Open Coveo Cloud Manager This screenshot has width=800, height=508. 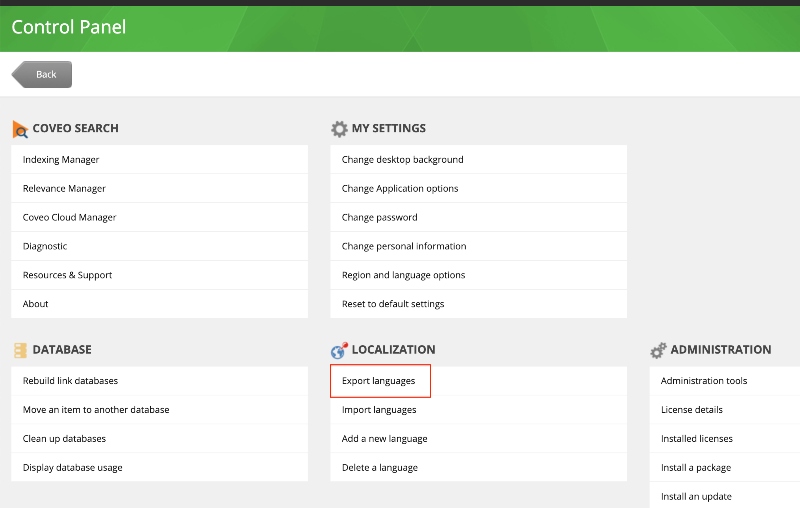pyautogui.click(x=160, y=217)
